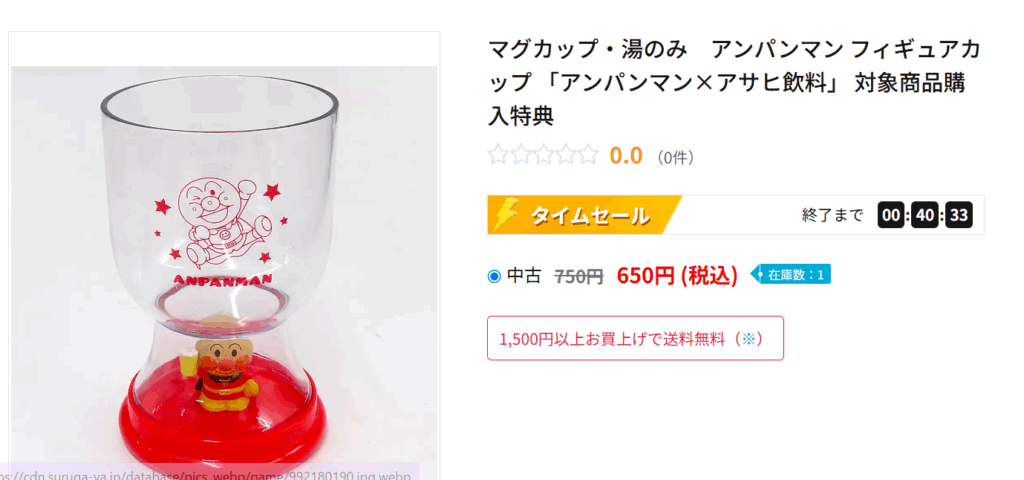The image size is (1024, 480).
Task: Click the 0.0 rating score
Action: (626, 156)
